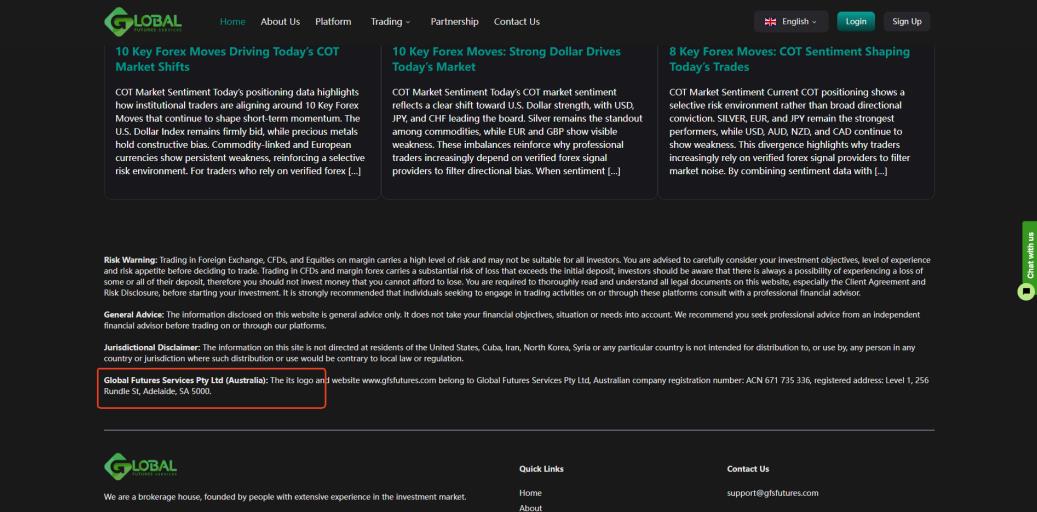Open the About Us page
This screenshot has height=512, width=1037.
(280, 22)
